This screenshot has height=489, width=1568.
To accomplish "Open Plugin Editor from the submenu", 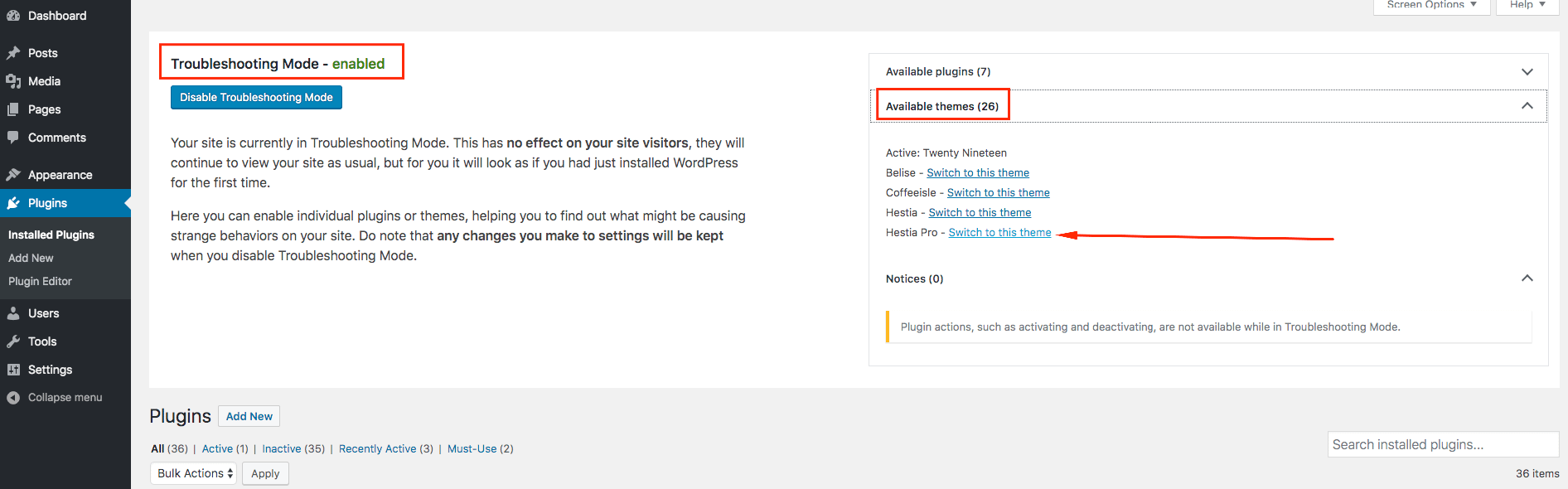I will 40,281.
